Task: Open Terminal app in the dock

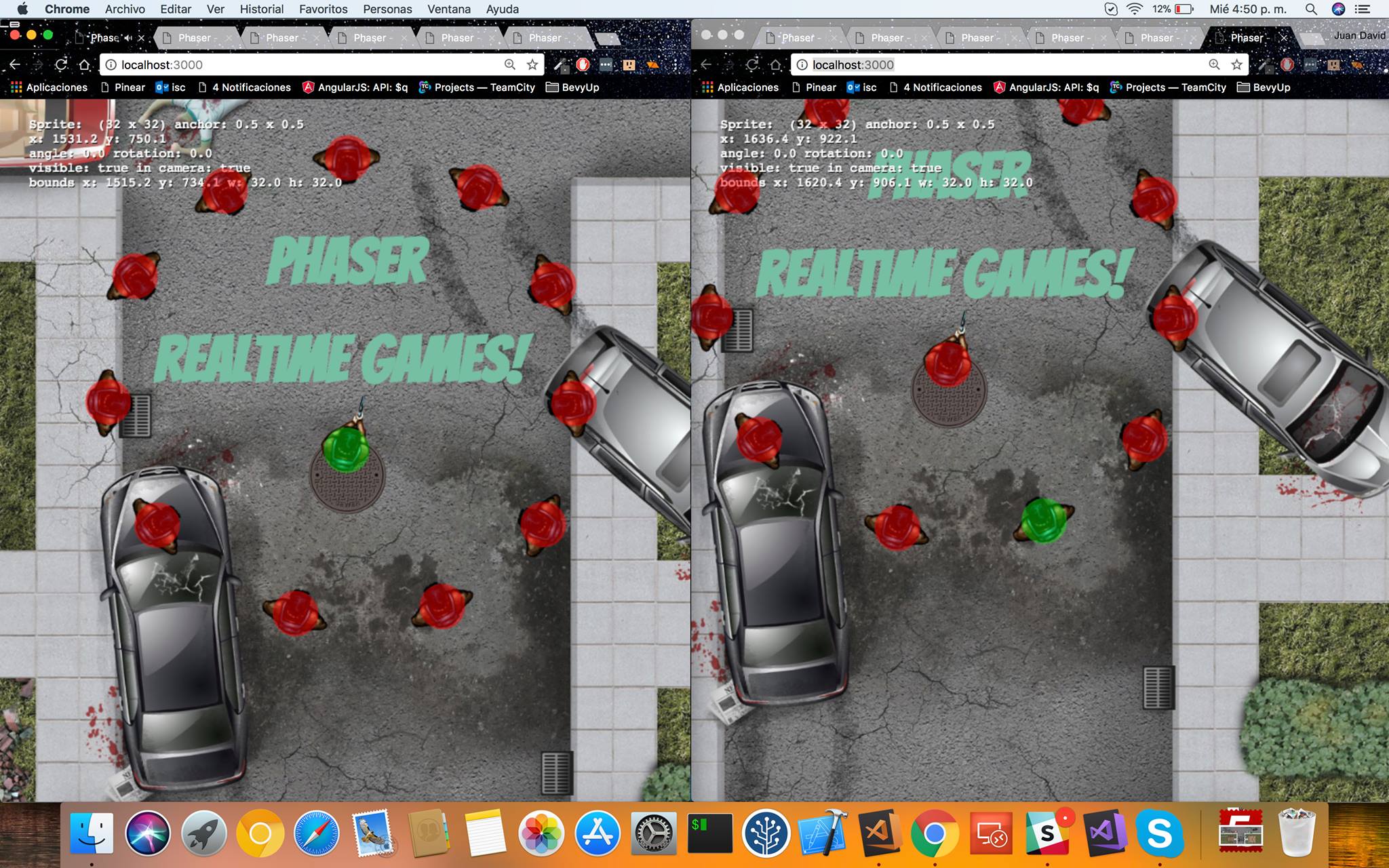Action: [x=707, y=840]
